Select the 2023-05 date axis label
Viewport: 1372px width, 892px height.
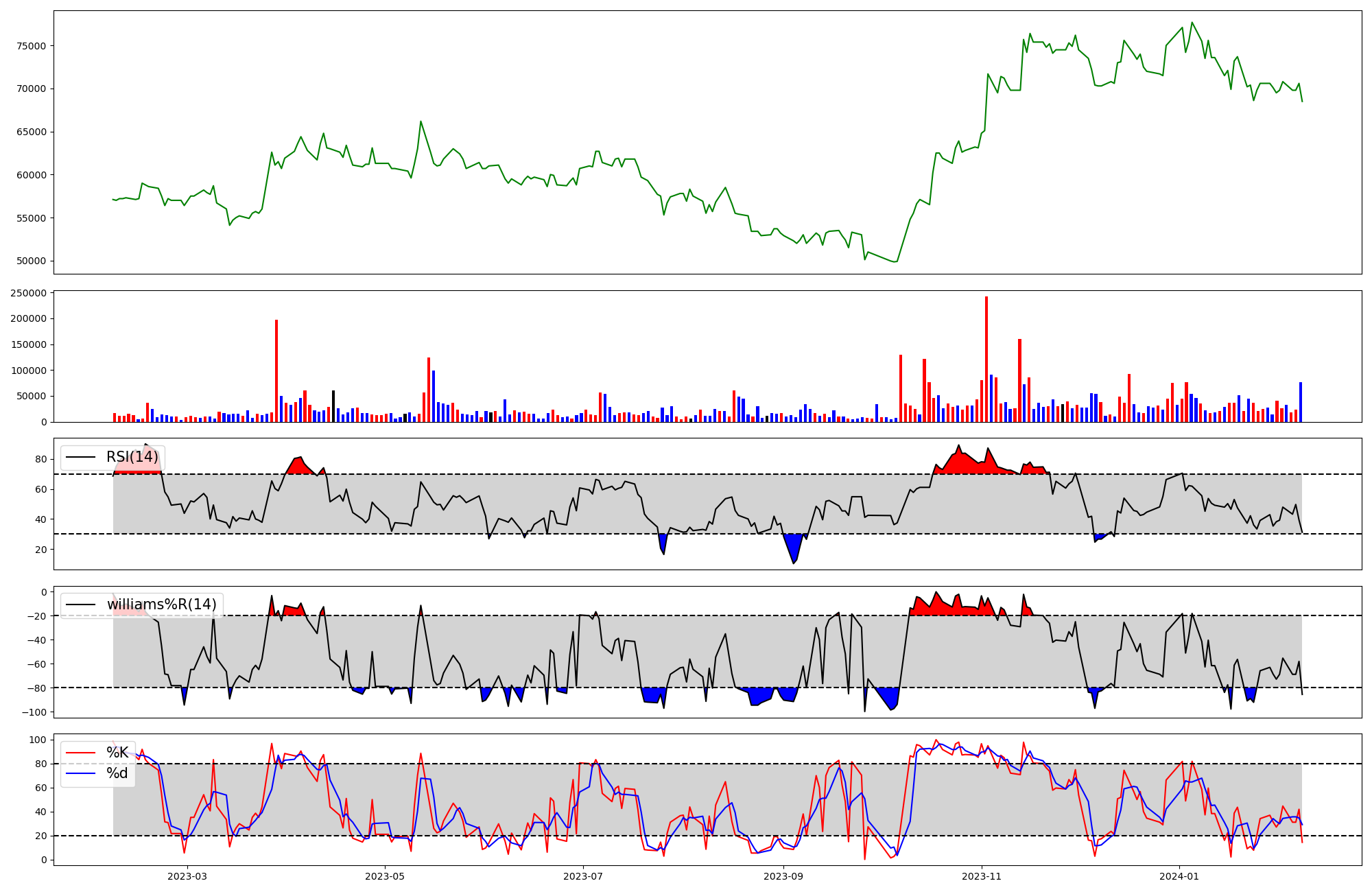point(385,876)
